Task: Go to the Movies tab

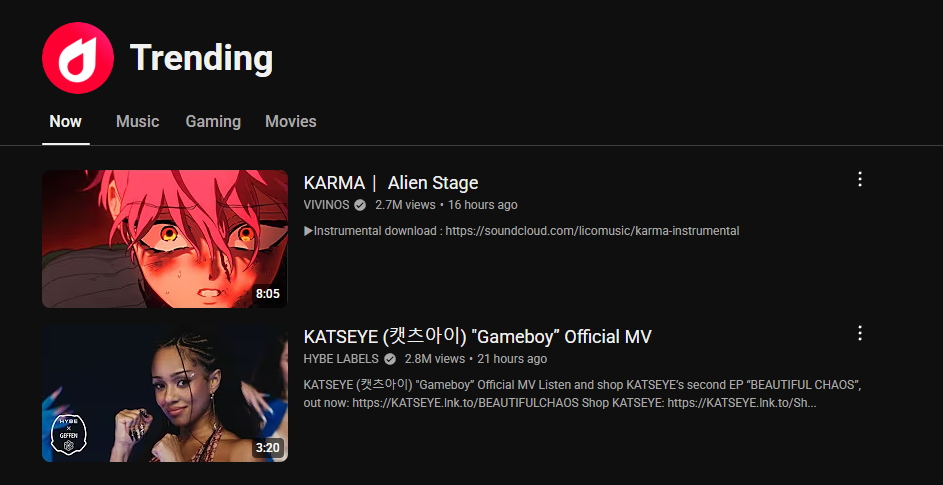Action: (290, 122)
